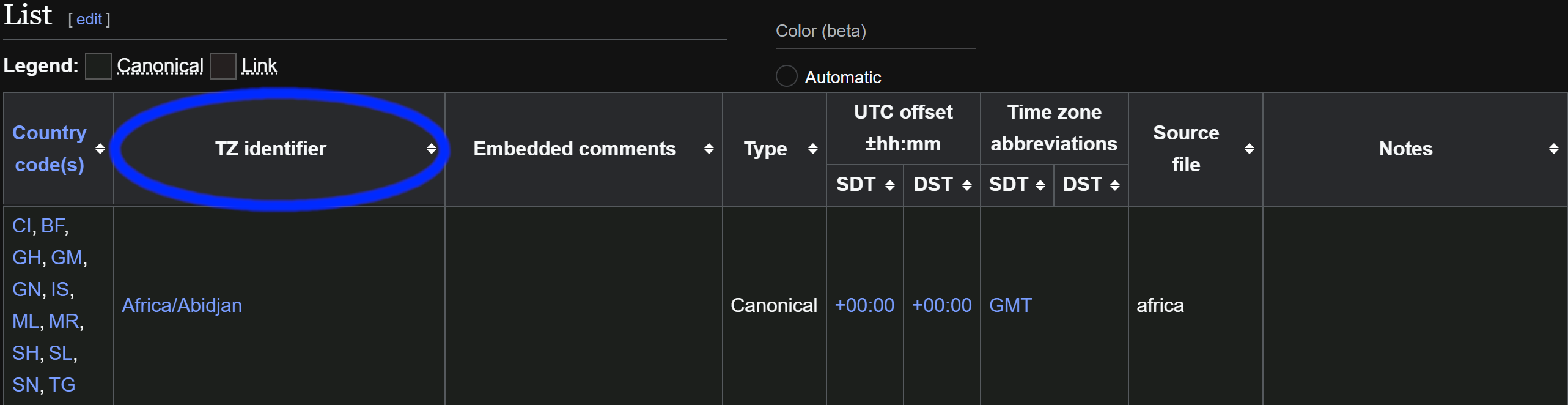This screenshot has height=405, width=1568.
Task: Open the edit link beside List heading
Action: pos(89,20)
